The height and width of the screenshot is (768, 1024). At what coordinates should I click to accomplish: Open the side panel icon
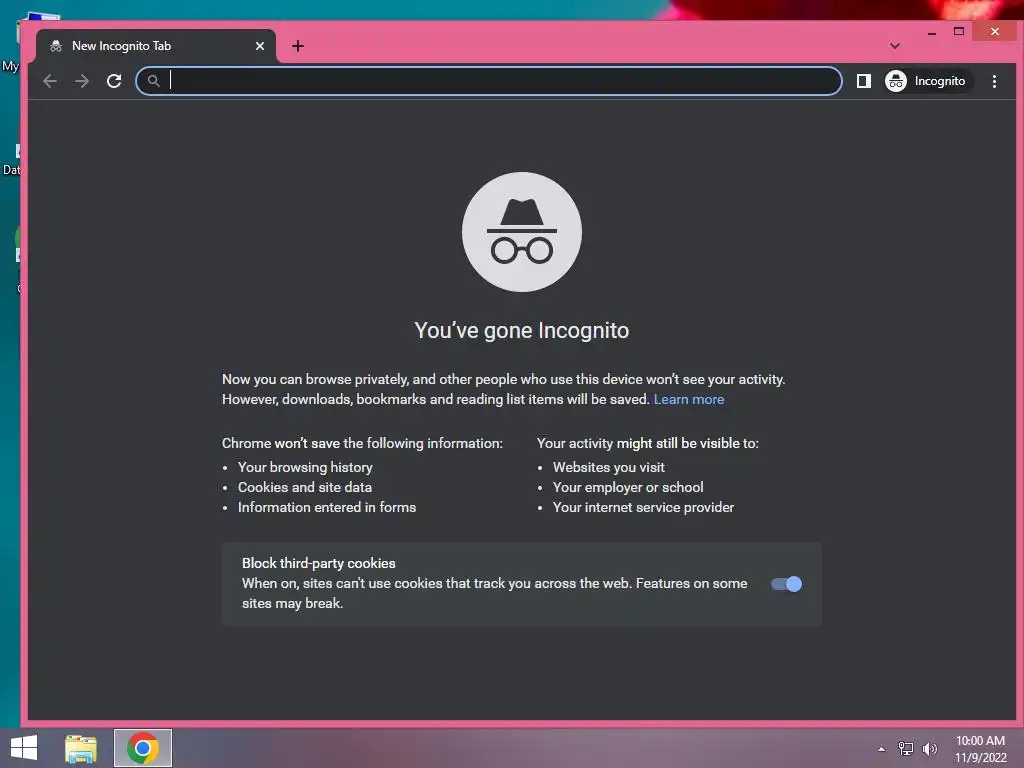pos(863,81)
